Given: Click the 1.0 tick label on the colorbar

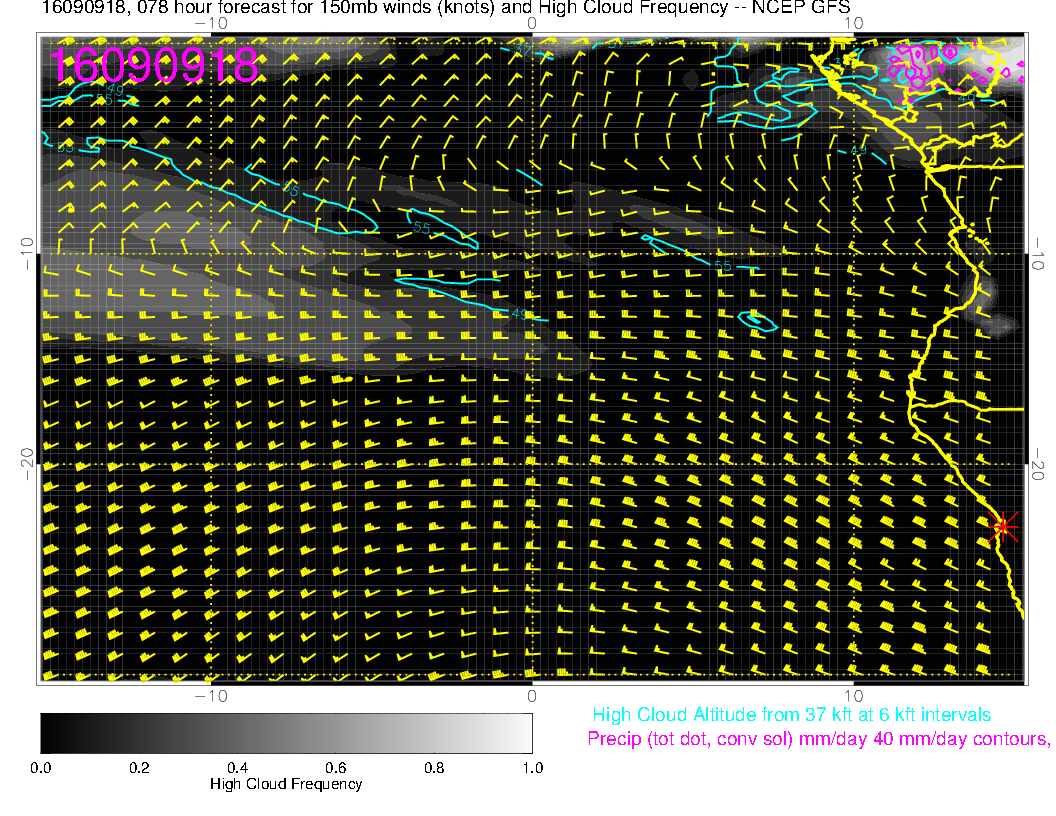Looking at the screenshot, I should 532,768.
